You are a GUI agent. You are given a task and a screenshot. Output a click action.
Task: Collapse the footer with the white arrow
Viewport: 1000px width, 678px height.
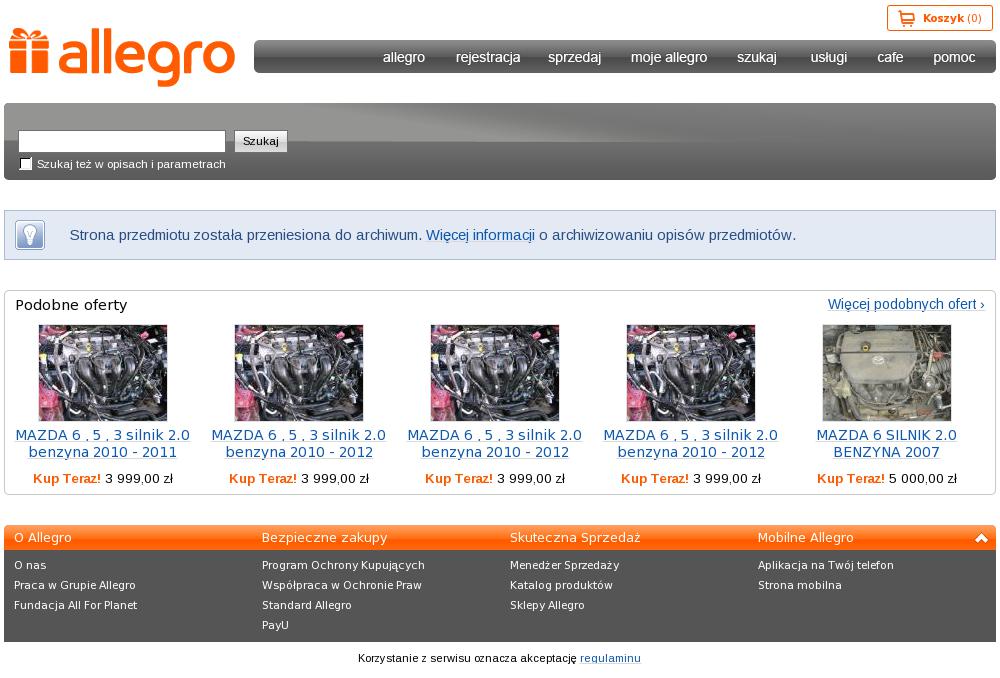point(981,538)
